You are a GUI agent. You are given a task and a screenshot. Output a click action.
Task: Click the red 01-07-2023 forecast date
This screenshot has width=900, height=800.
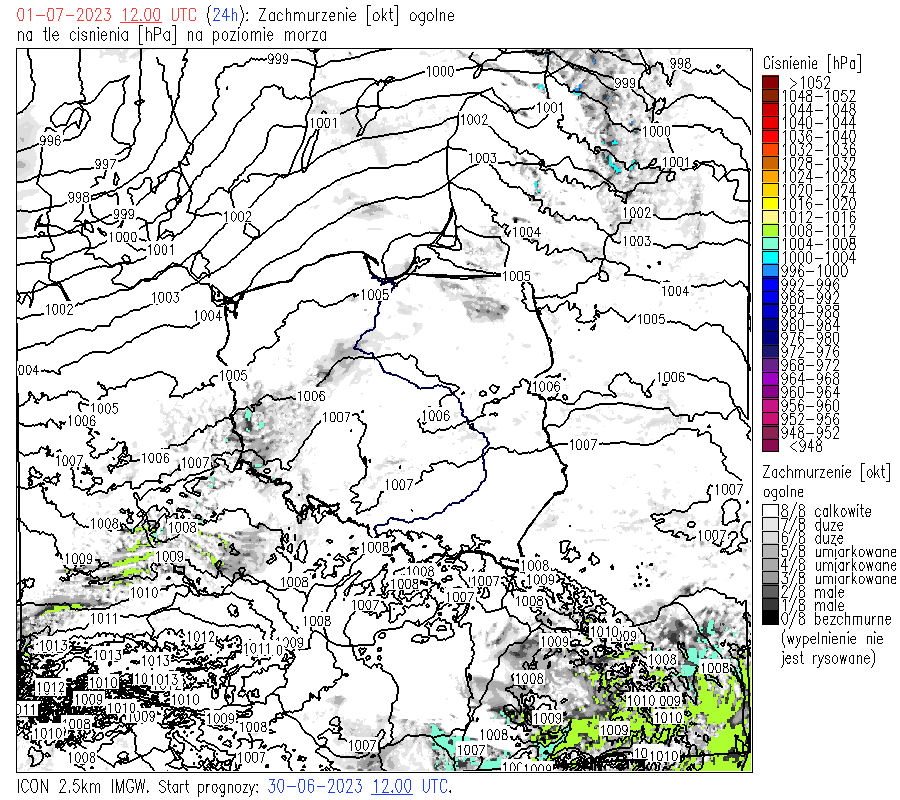[65, 15]
